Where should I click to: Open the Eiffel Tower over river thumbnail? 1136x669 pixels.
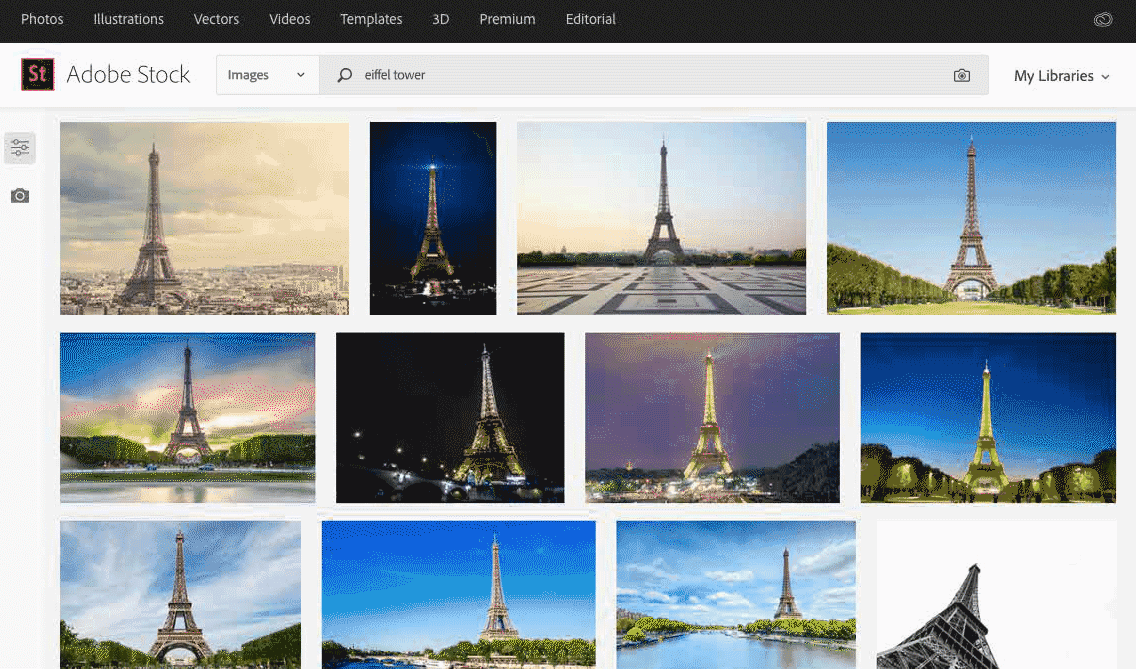736,595
